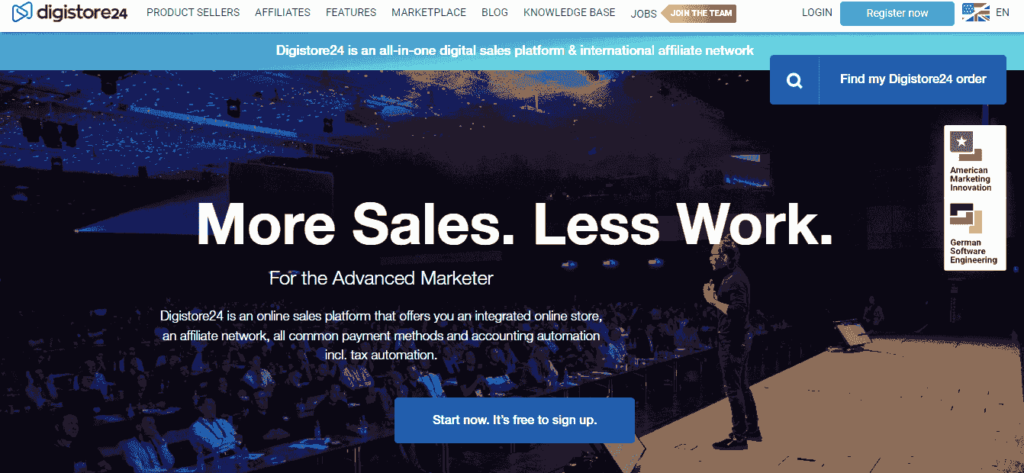Click the German Software Engineering badge icon
Viewport: 1024px width, 473px height.
click(x=966, y=220)
